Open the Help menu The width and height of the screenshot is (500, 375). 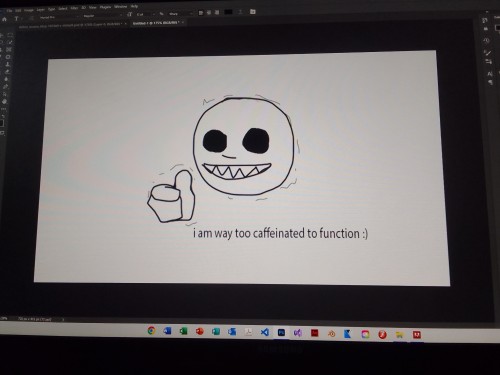(134, 6)
